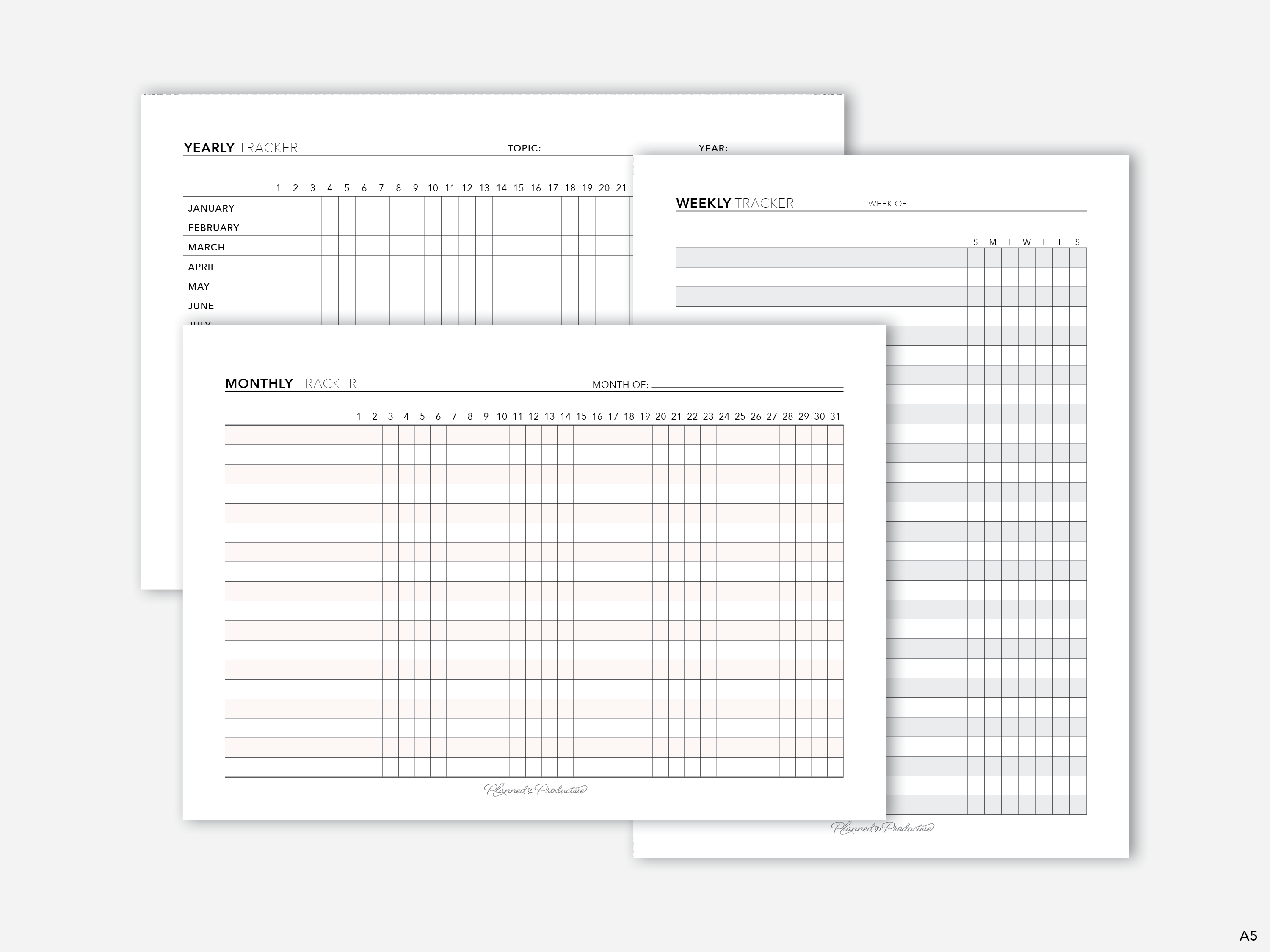Click Planned & Productive logo on weekly page
This screenshot has width=1270, height=952.
(883, 828)
